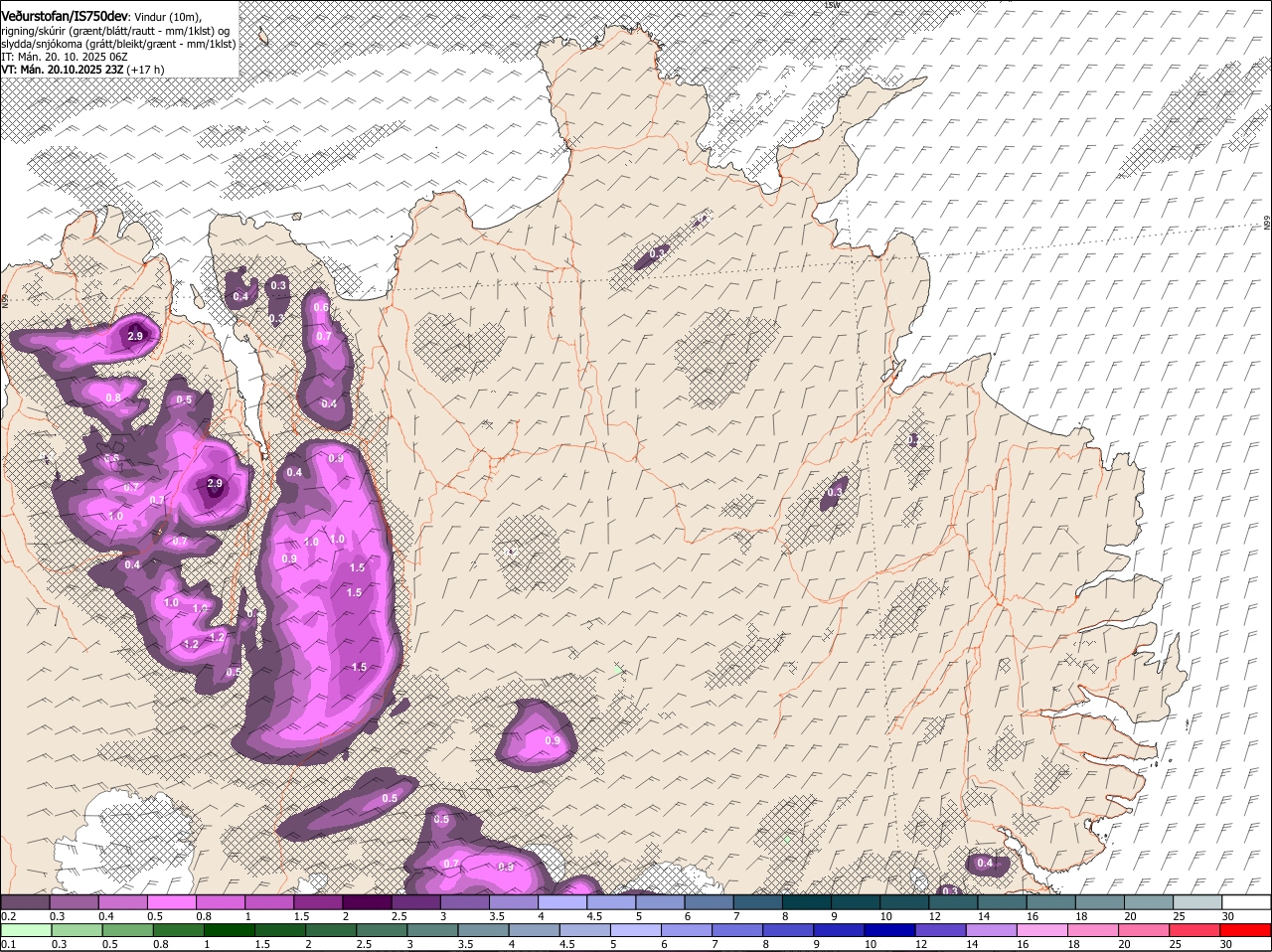Pick upper scale swatch between 0.4 and 0.5

[122, 902]
